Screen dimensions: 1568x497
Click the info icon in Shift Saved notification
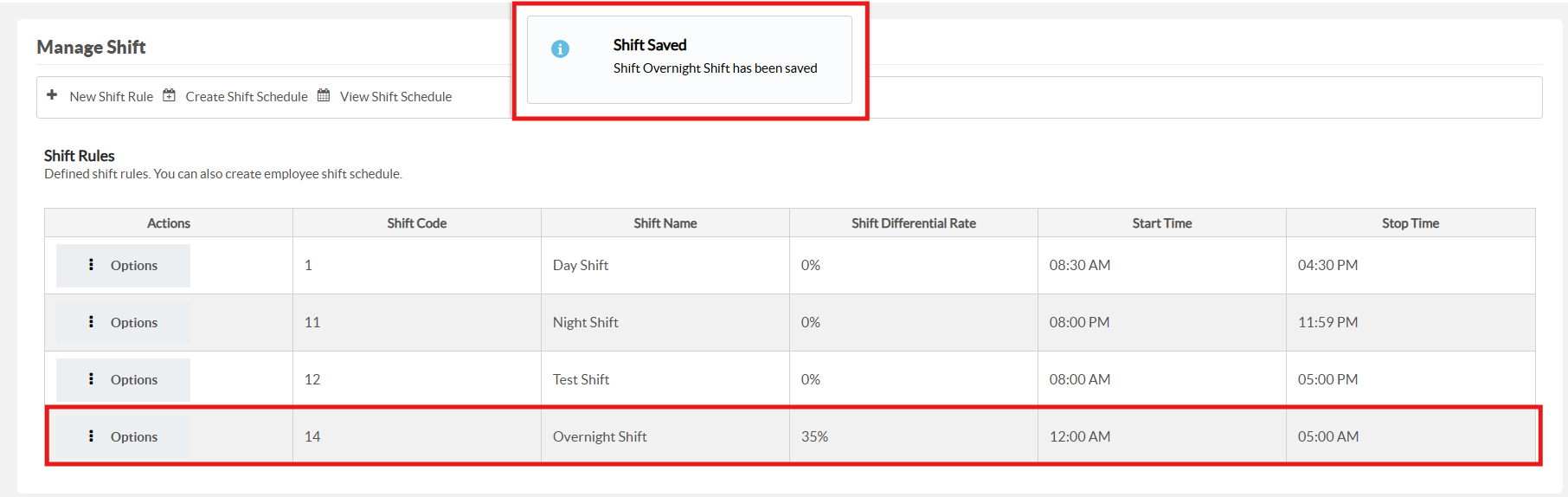point(561,49)
